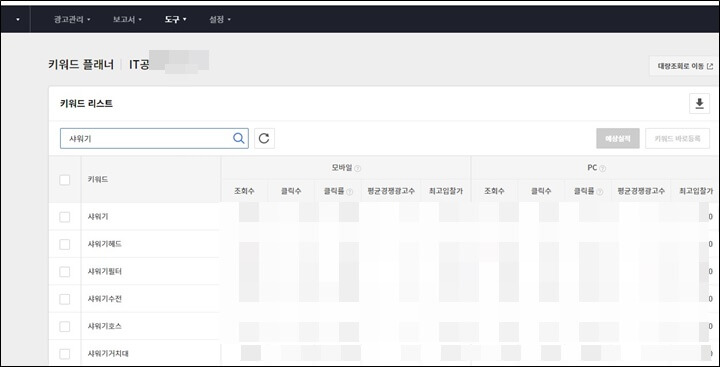The height and width of the screenshot is (367, 720).
Task: Open help icon beside mobile 클릭률
Action: click(349, 192)
